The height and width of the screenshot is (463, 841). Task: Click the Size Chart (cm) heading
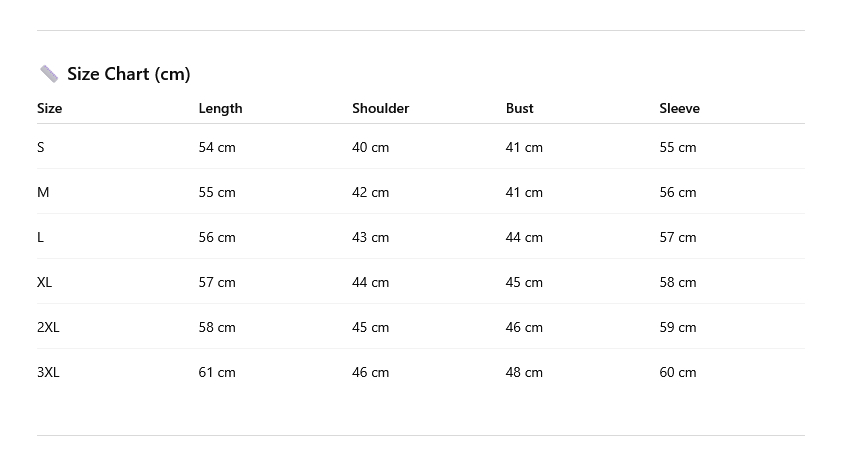pos(128,74)
